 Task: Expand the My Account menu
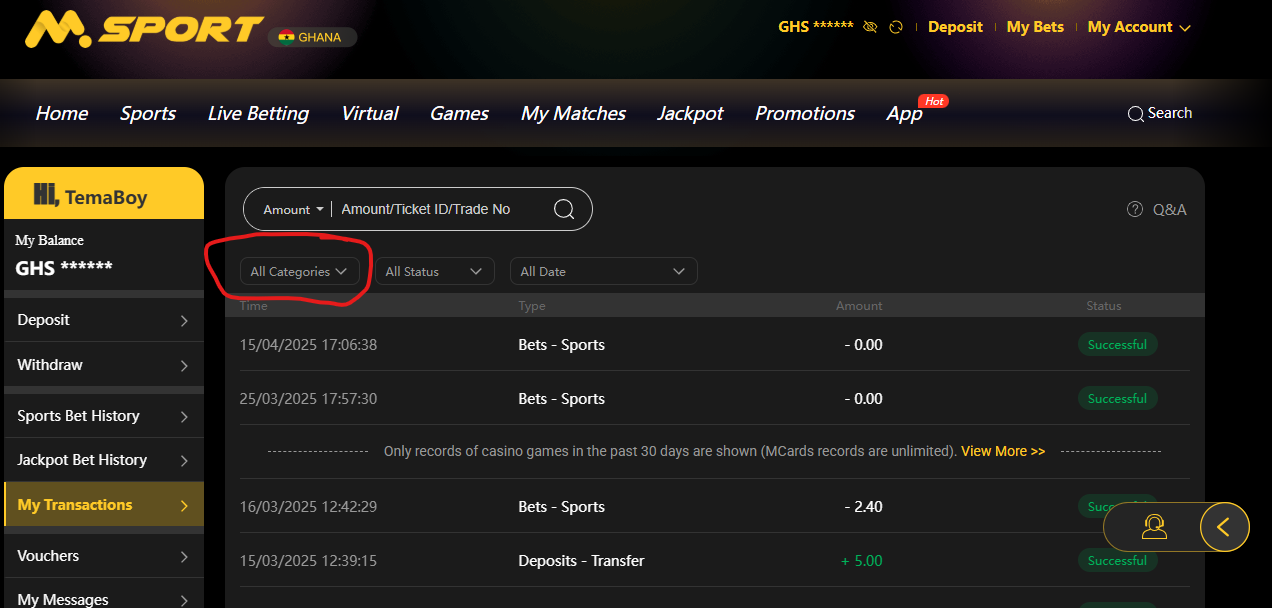(1138, 27)
